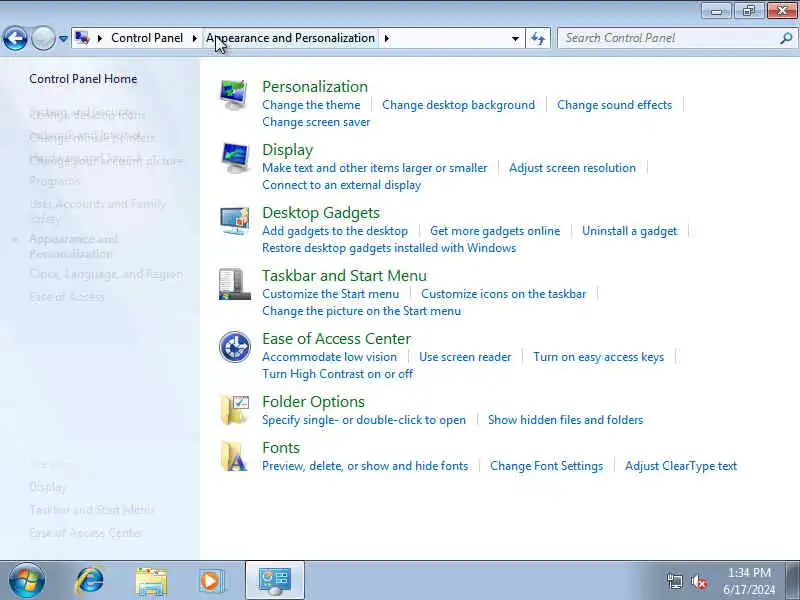Click the search magnifier icon
This screenshot has width=800, height=600.
786,38
